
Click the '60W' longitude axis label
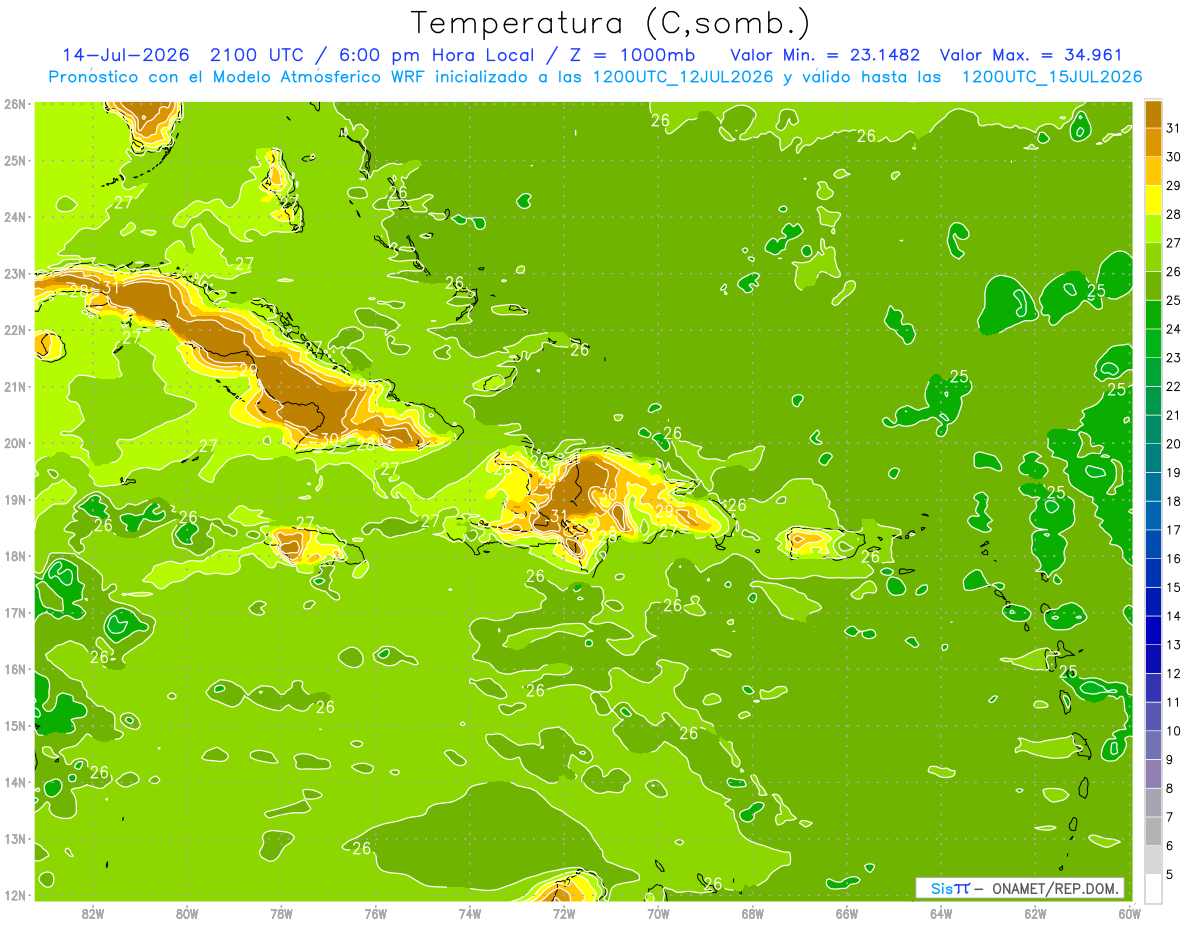pos(1129,913)
